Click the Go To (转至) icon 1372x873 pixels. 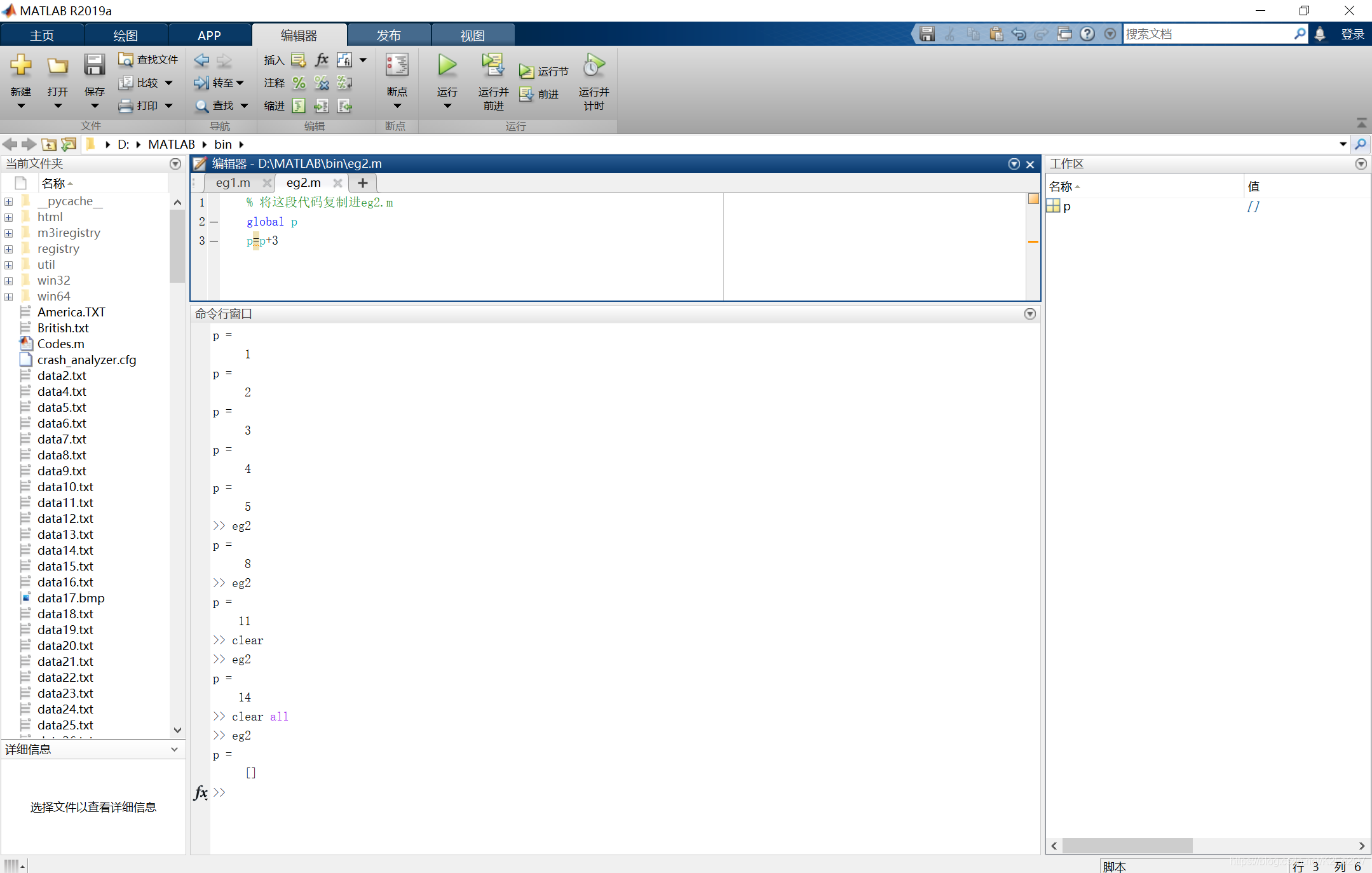[201, 83]
